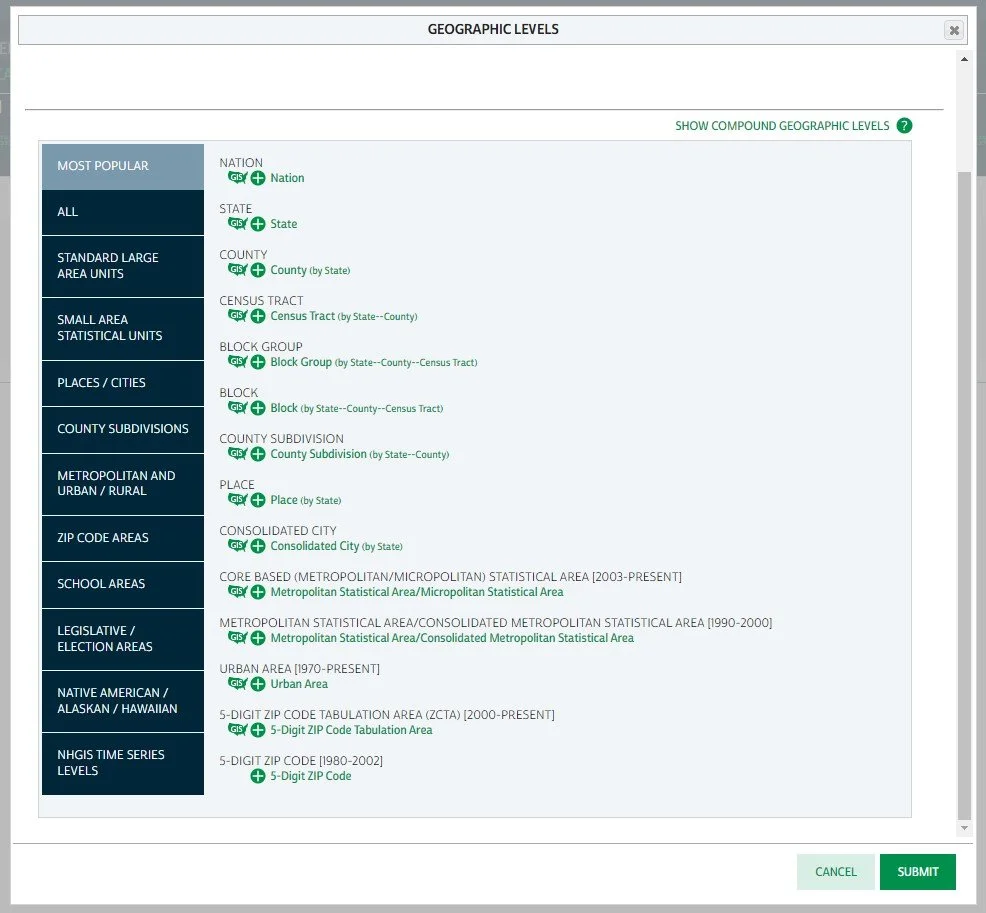Click GIS icon beside Block (by State--County--Census Tract)

pyautogui.click(x=237, y=407)
